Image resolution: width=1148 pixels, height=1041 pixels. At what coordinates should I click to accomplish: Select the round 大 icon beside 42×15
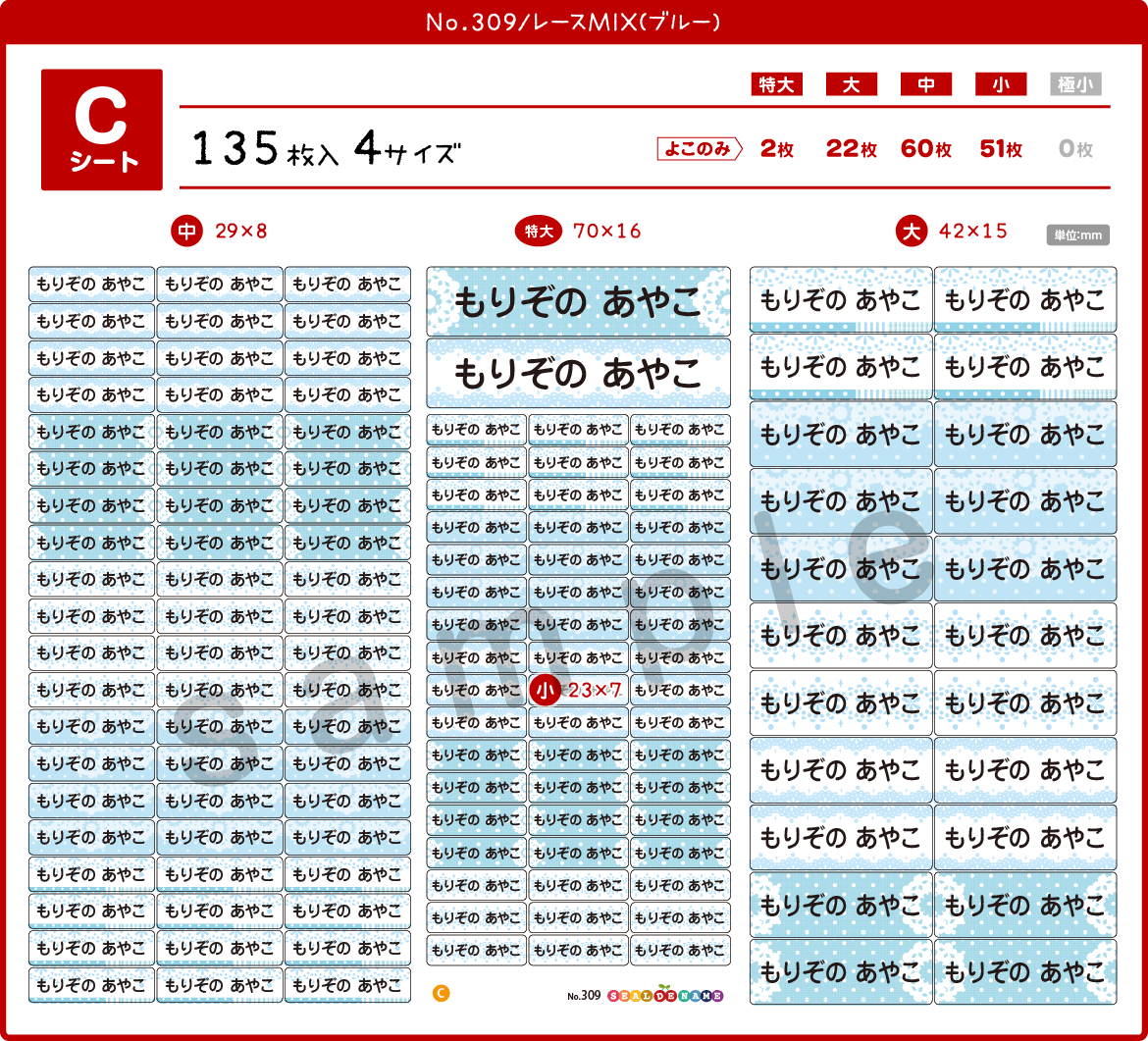click(912, 232)
